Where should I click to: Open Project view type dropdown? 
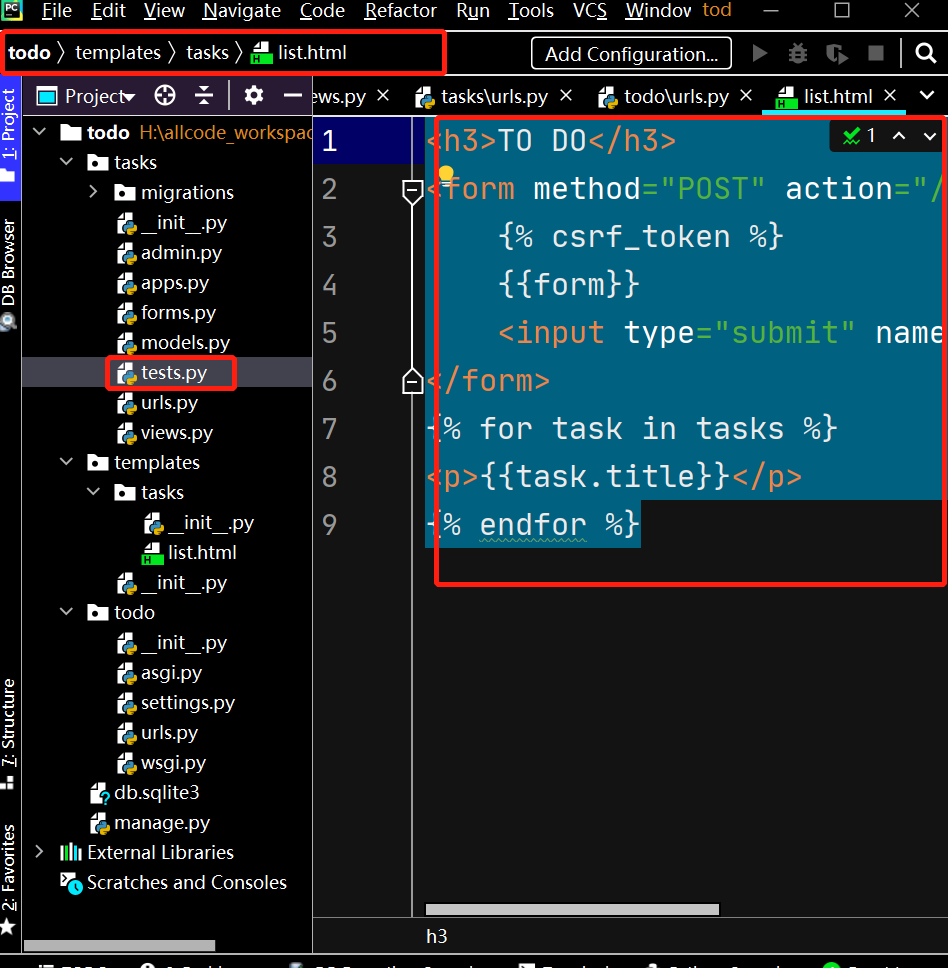(86, 96)
